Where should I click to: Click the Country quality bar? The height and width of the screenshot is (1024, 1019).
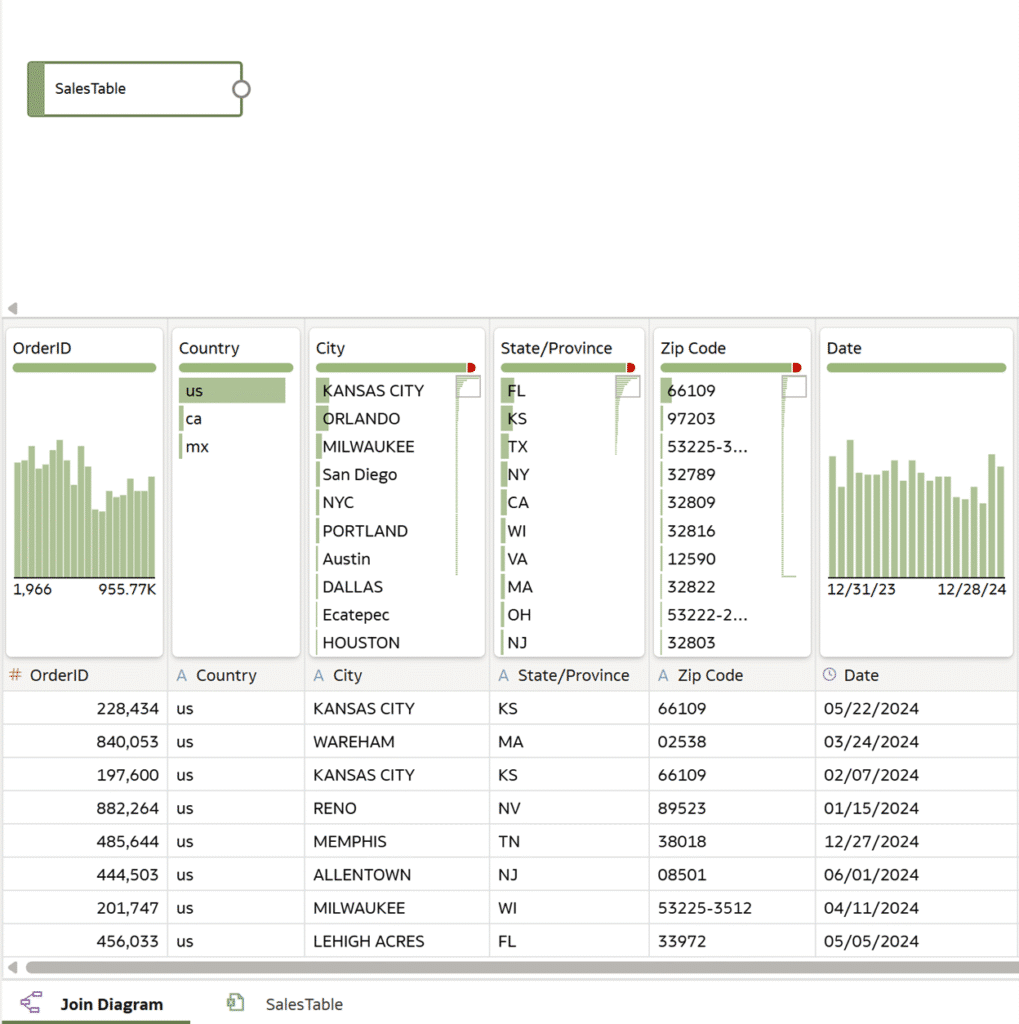[236, 368]
